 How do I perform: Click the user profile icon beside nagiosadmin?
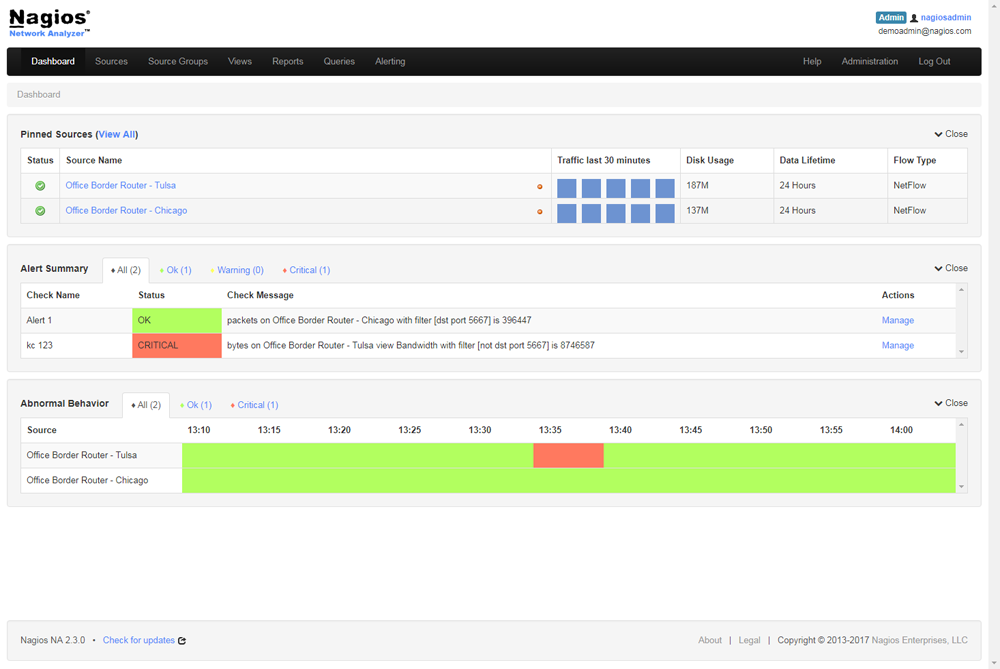[x=914, y=18]
